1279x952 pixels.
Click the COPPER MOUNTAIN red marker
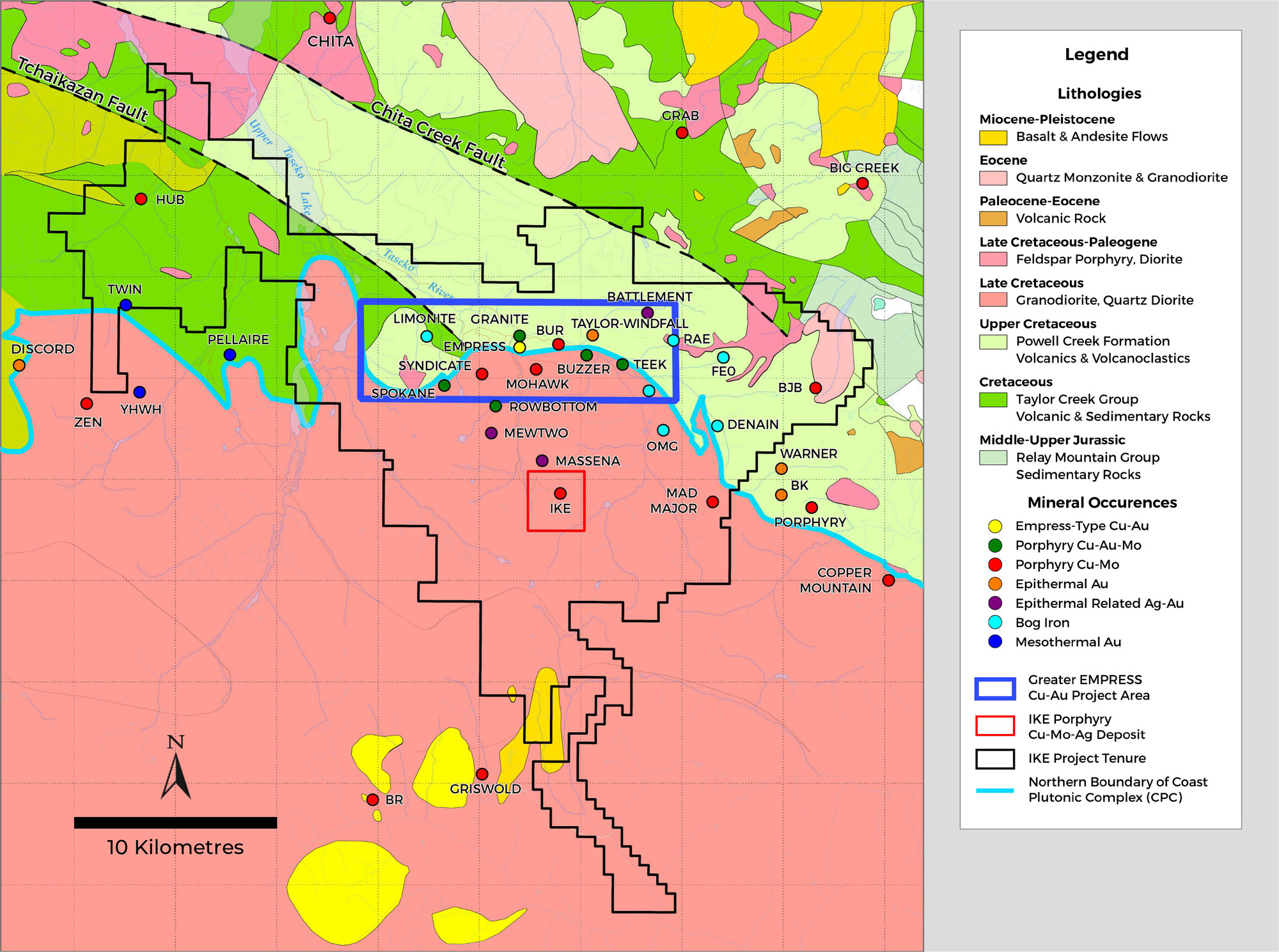coord(888,580)
